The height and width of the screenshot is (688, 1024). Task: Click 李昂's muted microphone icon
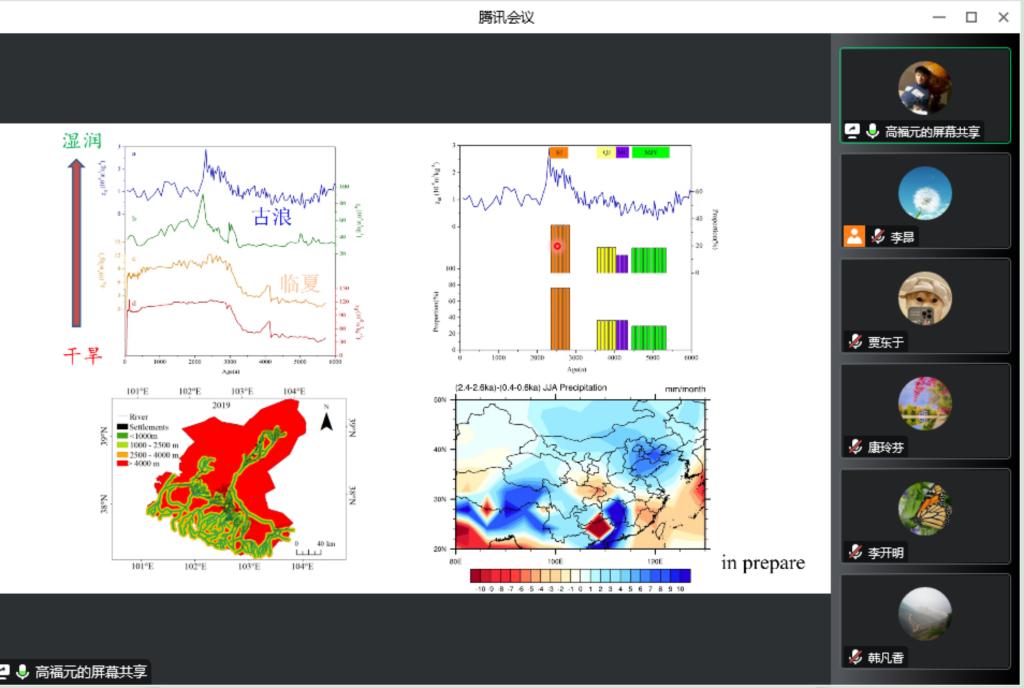pos(877,236)
